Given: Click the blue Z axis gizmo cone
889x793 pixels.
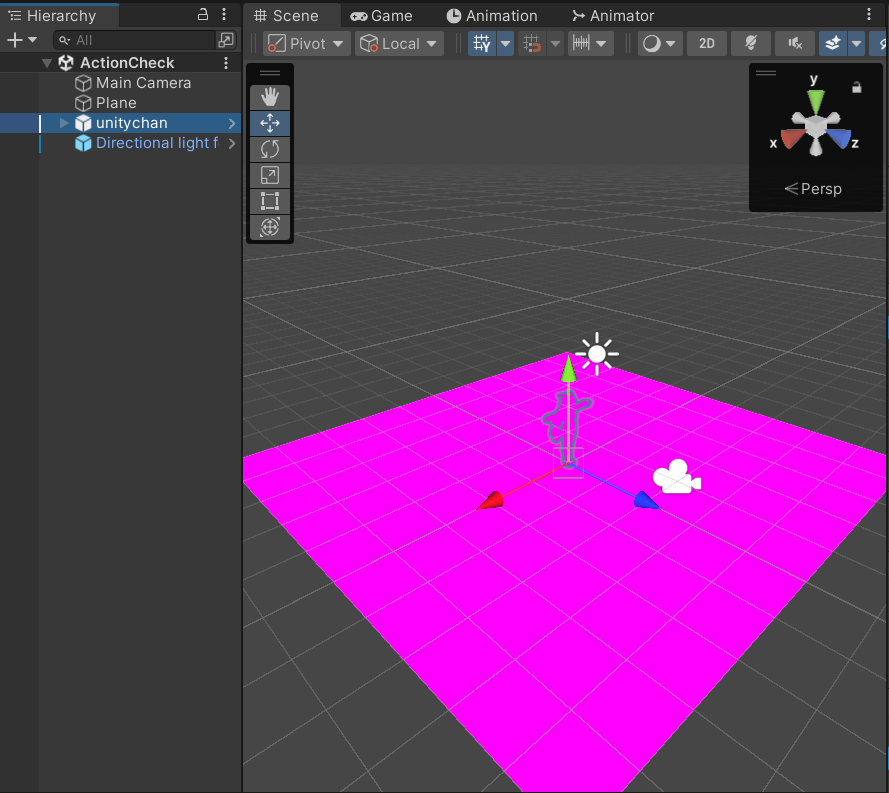Looking at the screenshot, I should click(839, 138).
